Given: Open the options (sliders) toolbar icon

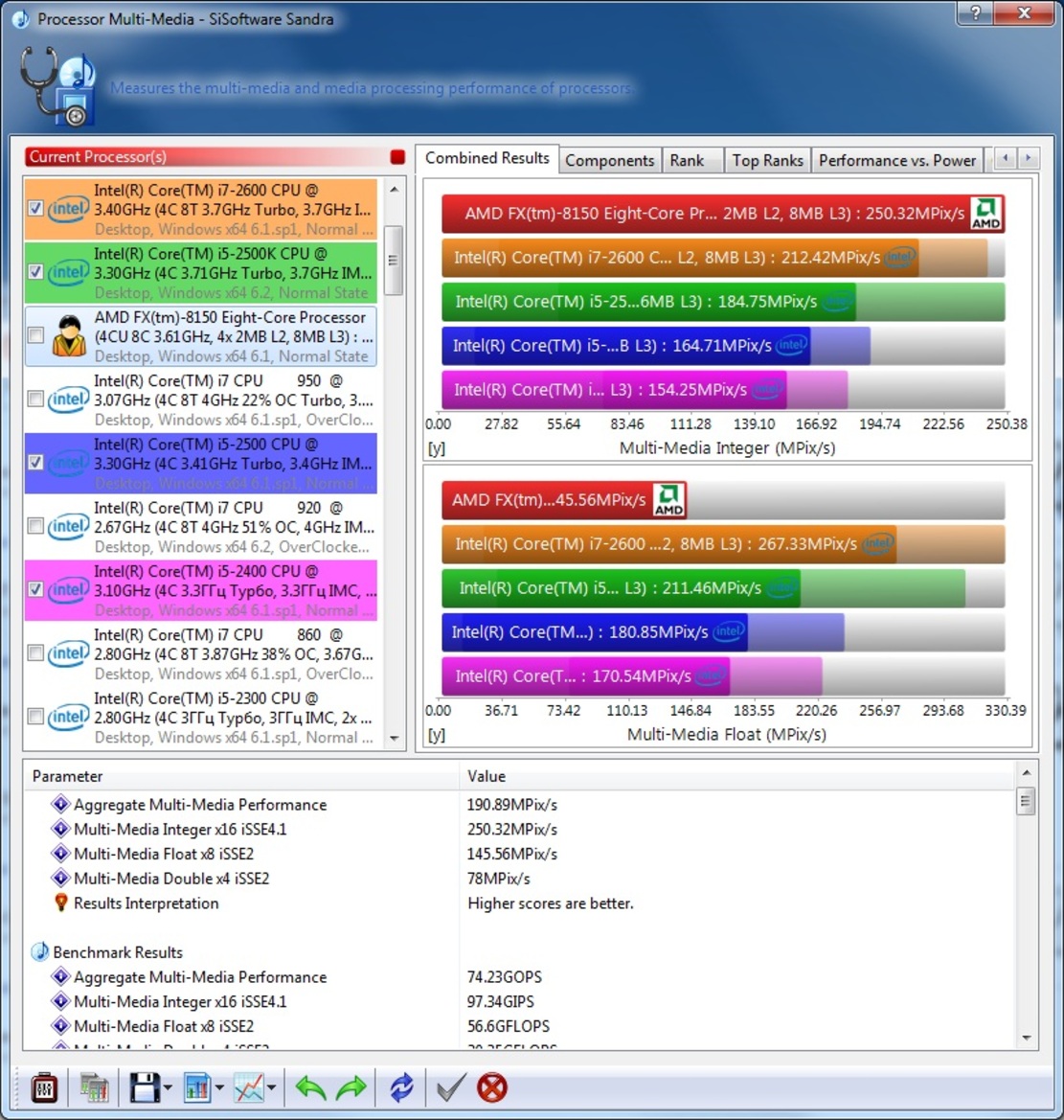Looking at the screenshot, I should pos(44,1087).
